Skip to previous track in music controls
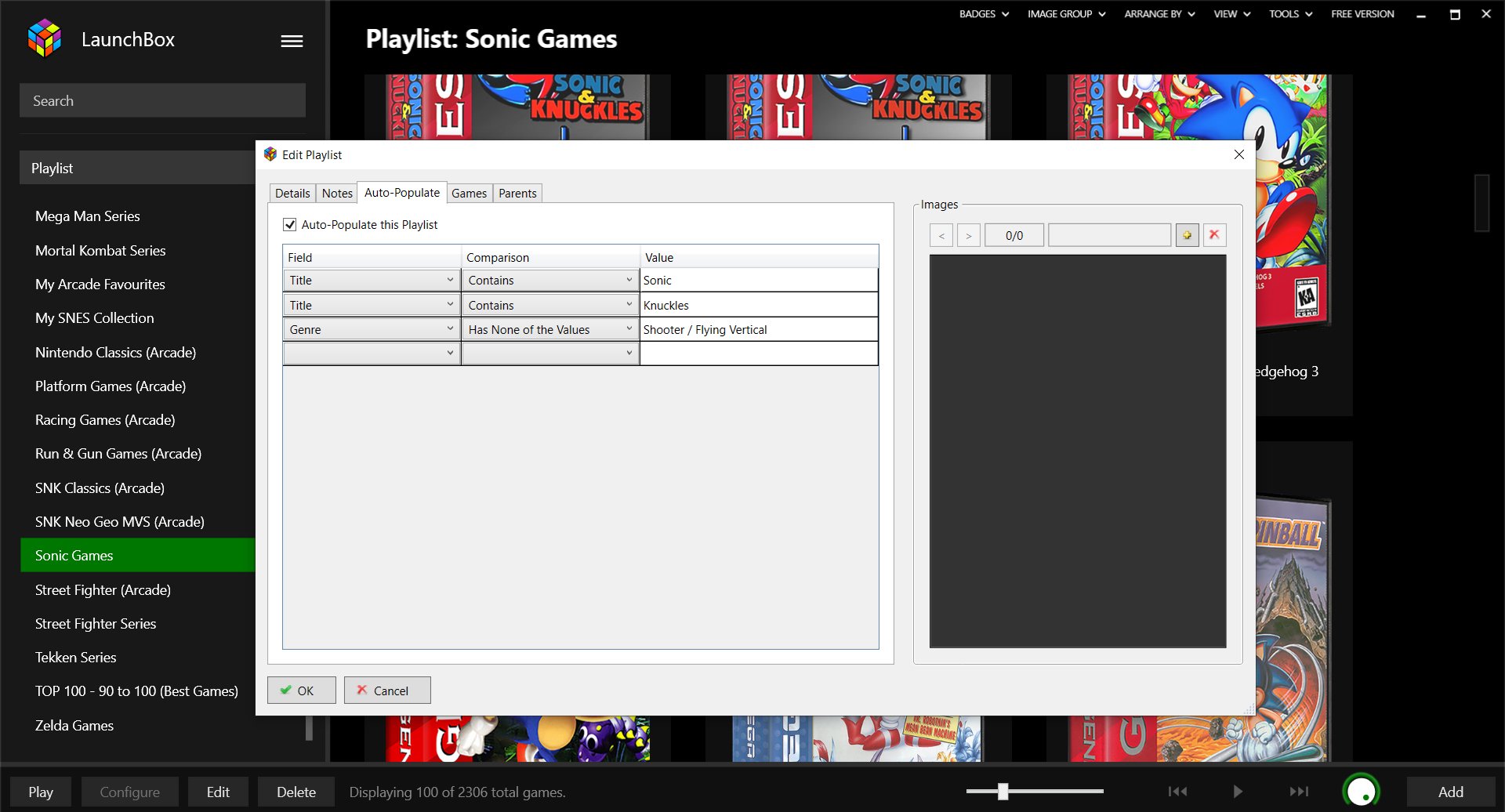1505x812 pixels. [1177, 792]
